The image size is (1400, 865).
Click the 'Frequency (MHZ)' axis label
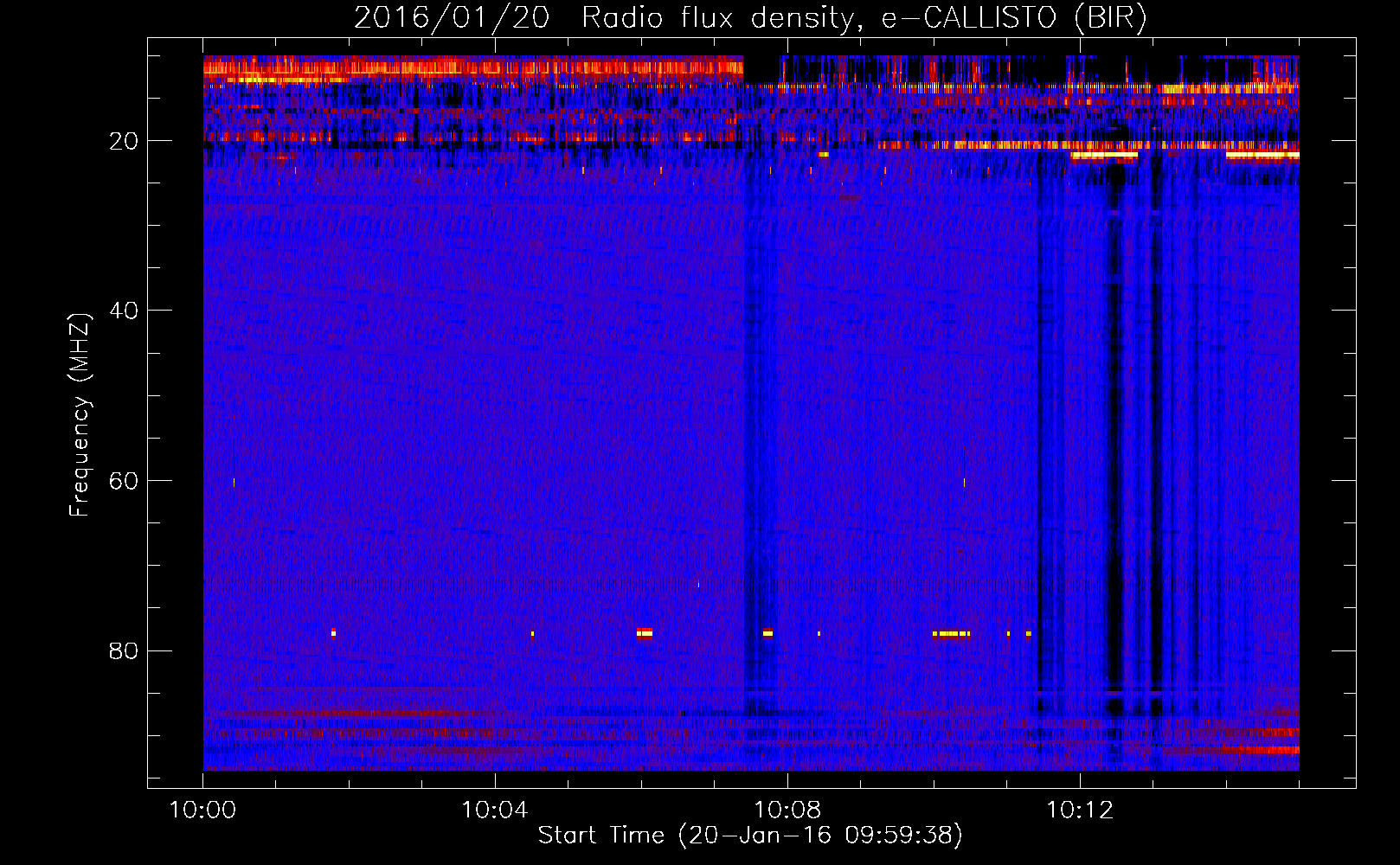point(80,415)
